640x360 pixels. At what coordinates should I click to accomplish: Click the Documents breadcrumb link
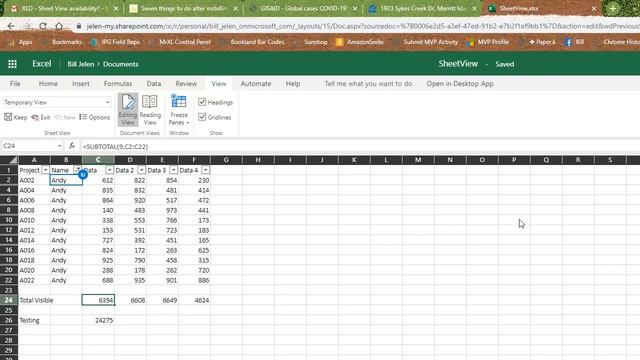point(120,64)
